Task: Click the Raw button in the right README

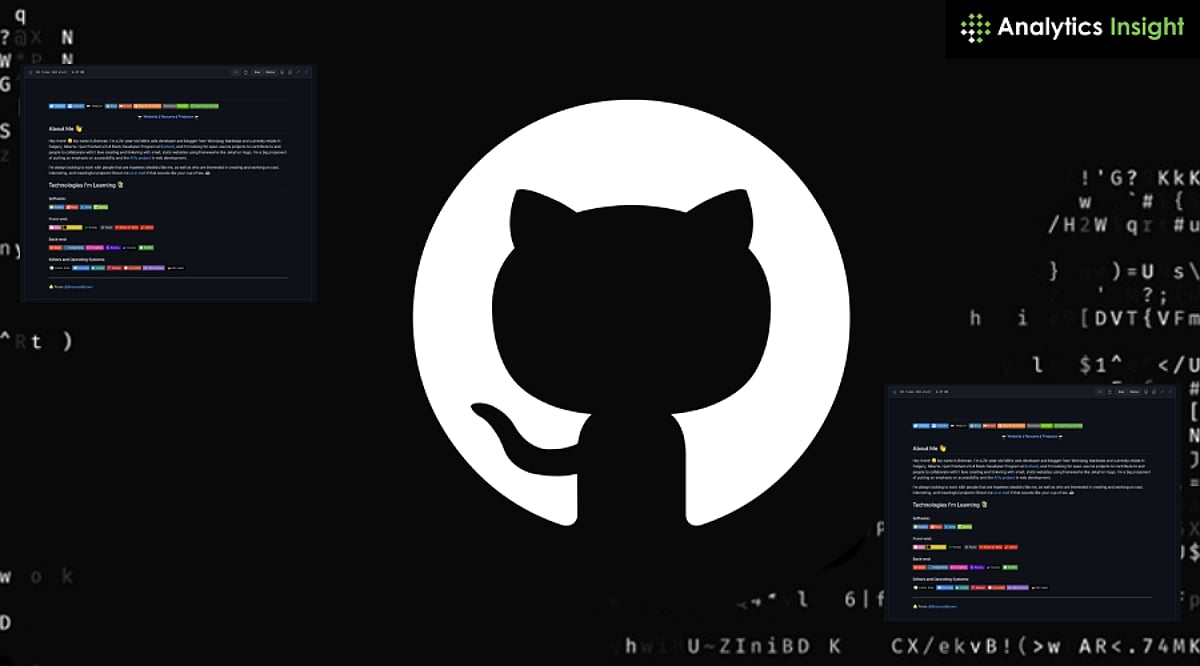Action: click(x=1122, y=392)
